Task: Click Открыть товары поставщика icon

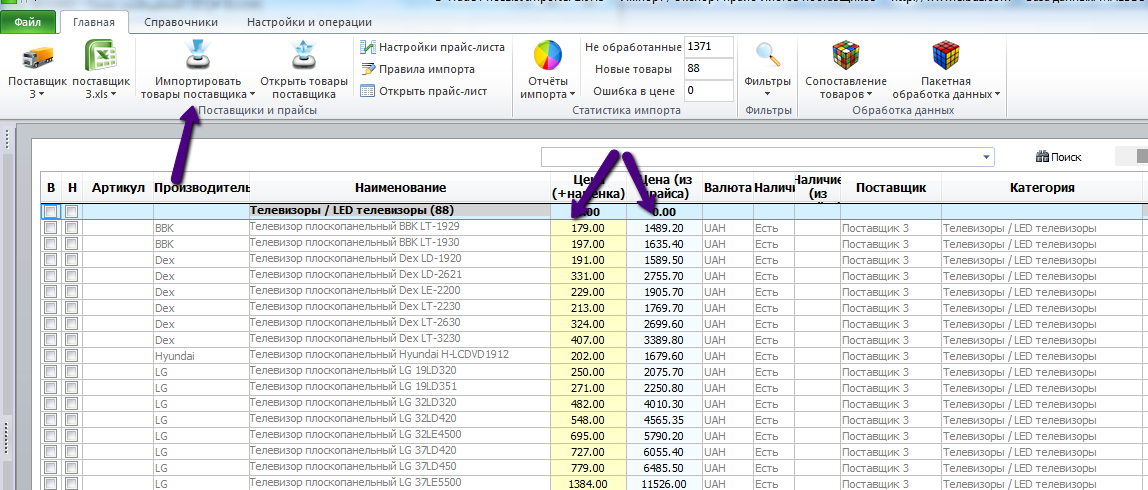Action: [303, 56]
